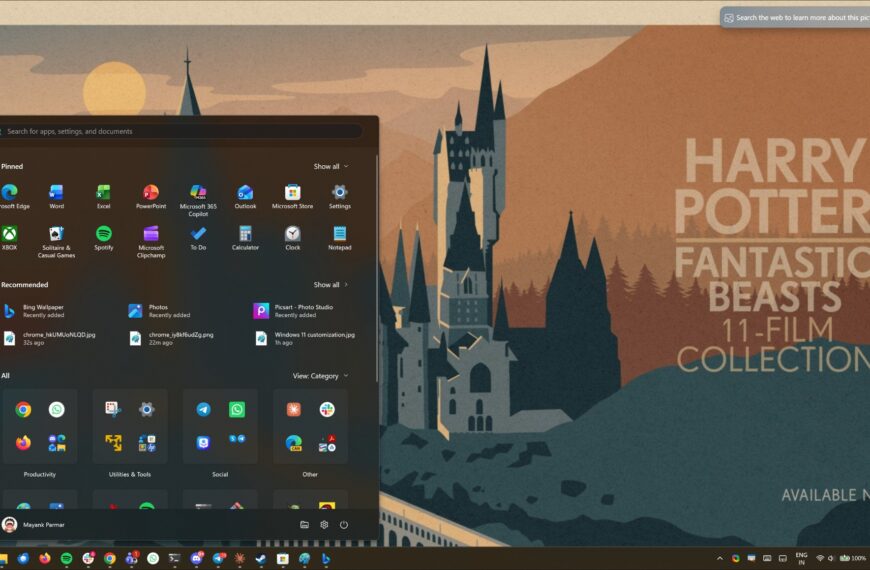The height and width of the screenshot is (570, 870).
Task: Open Snipping Tool in Utilities & Tools
Action: point(113,409)
